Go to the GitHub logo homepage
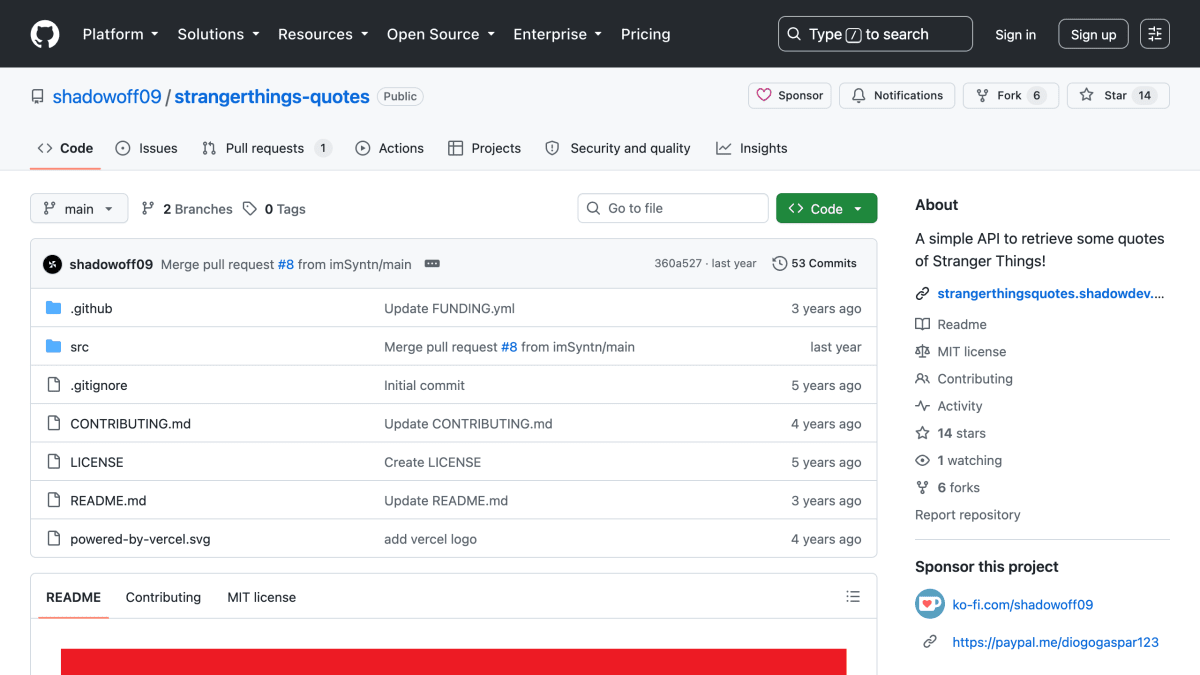Viewport: 1200px width, 675px height. [45, 34]
